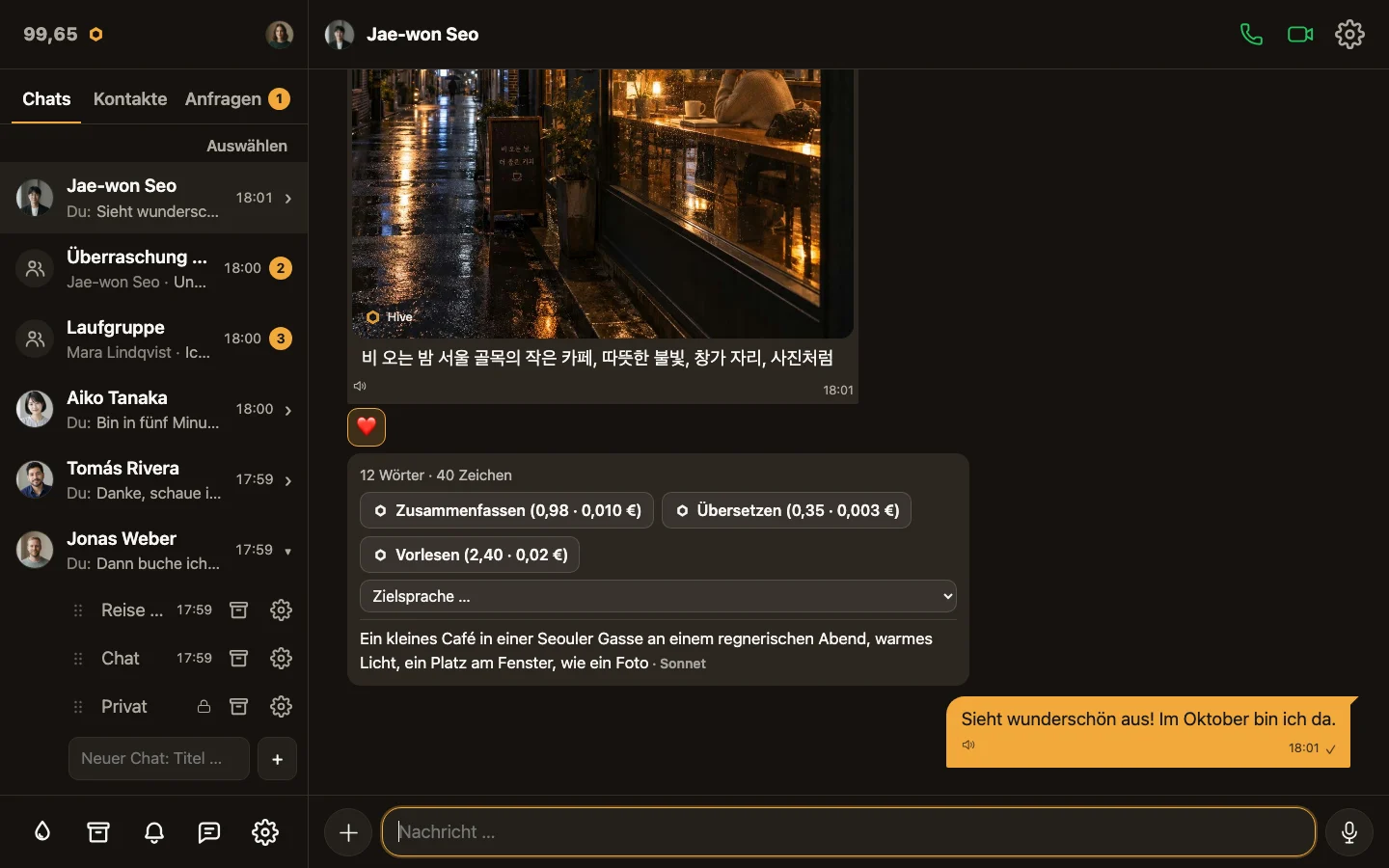Open the archive icon in bottom bar

(x=98, y=832)
